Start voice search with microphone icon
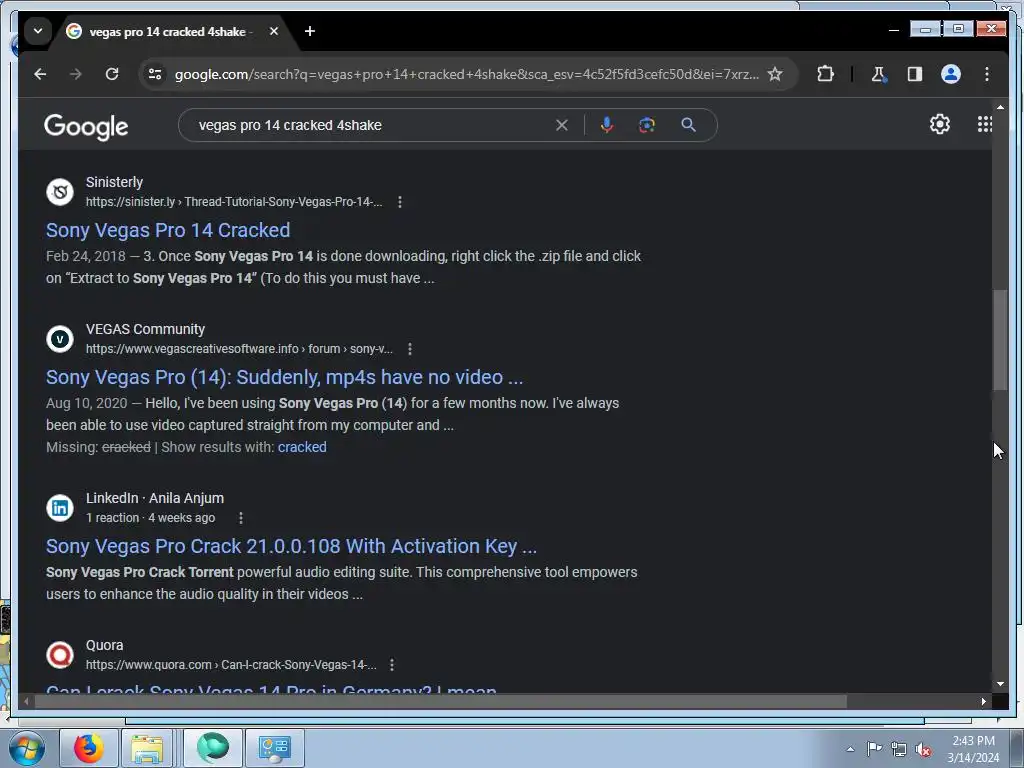 (607, 125)
